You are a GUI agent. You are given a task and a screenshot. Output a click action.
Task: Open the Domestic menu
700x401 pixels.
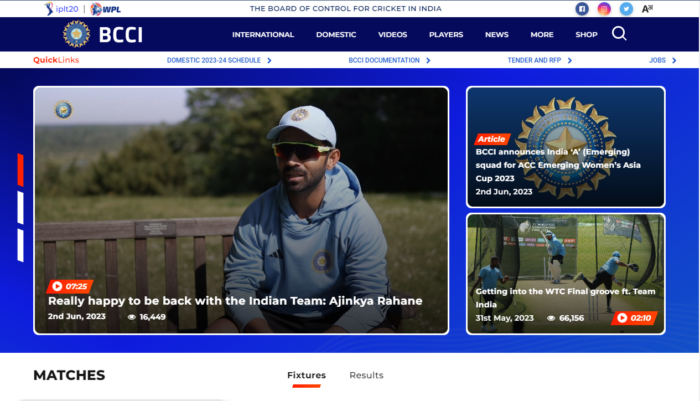(x=336, y=34)
